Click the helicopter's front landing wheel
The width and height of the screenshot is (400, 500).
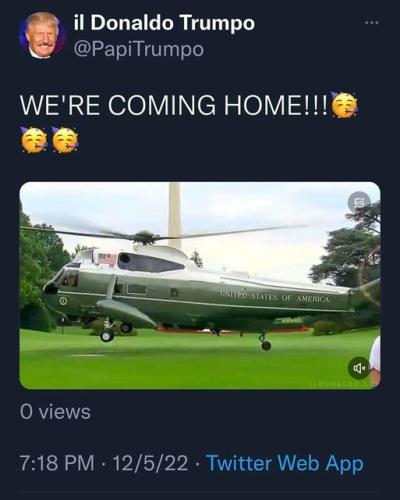click(x=107, y=336)
